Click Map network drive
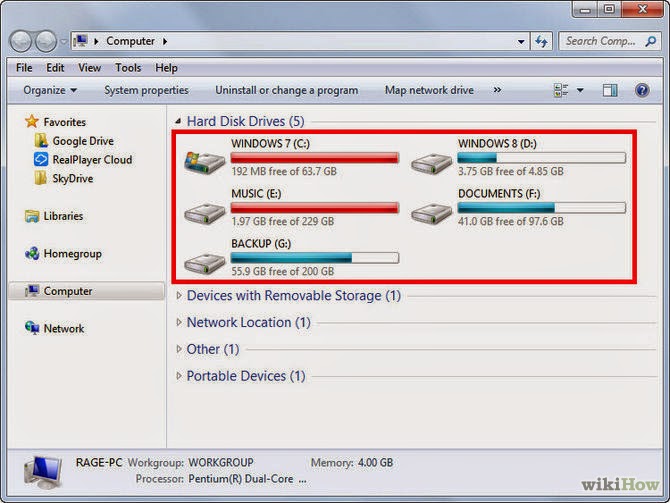 (429, 90)
